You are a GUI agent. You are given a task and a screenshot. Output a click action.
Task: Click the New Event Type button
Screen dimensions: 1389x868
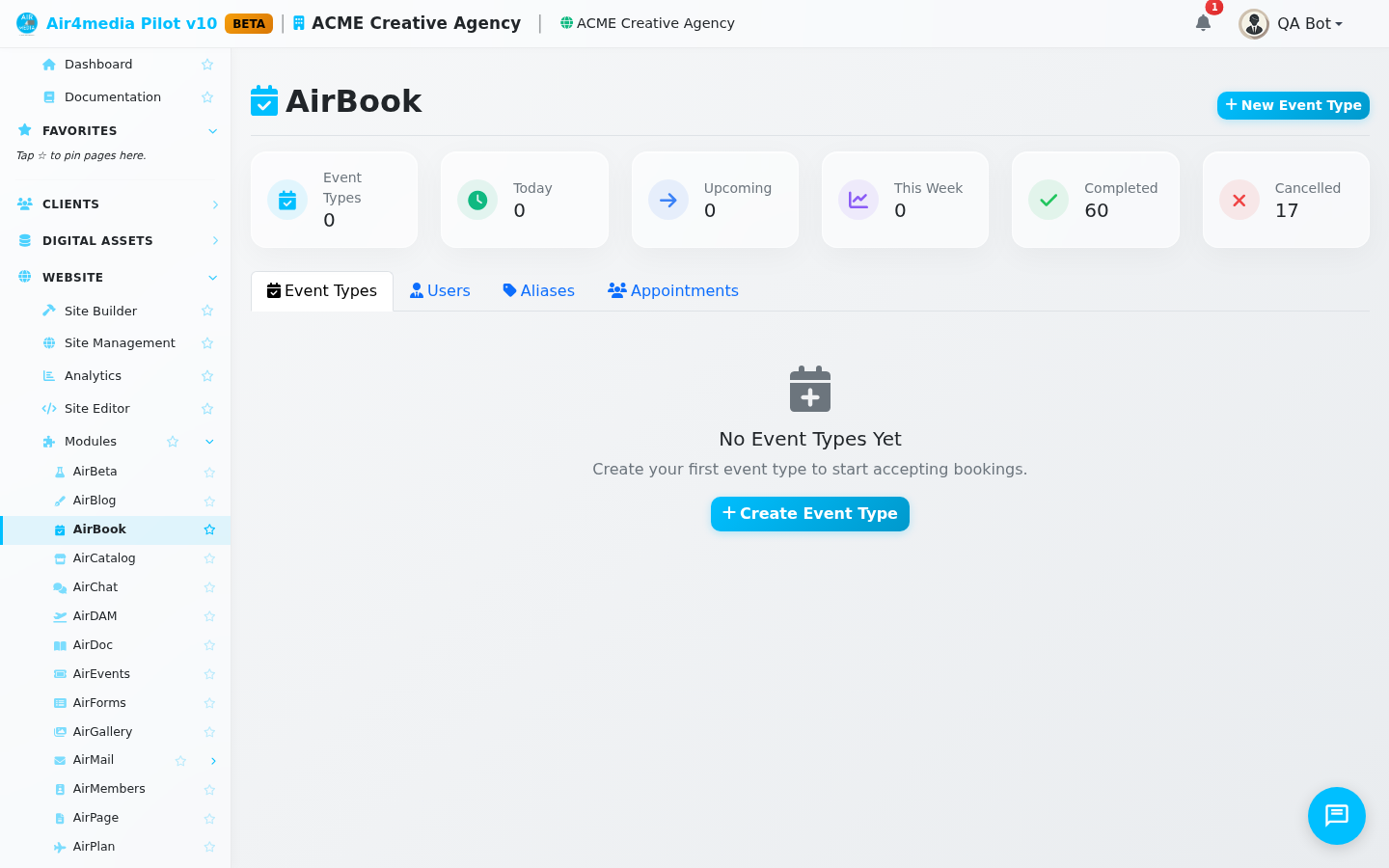pyautogui.click(x=1294, y=105)
